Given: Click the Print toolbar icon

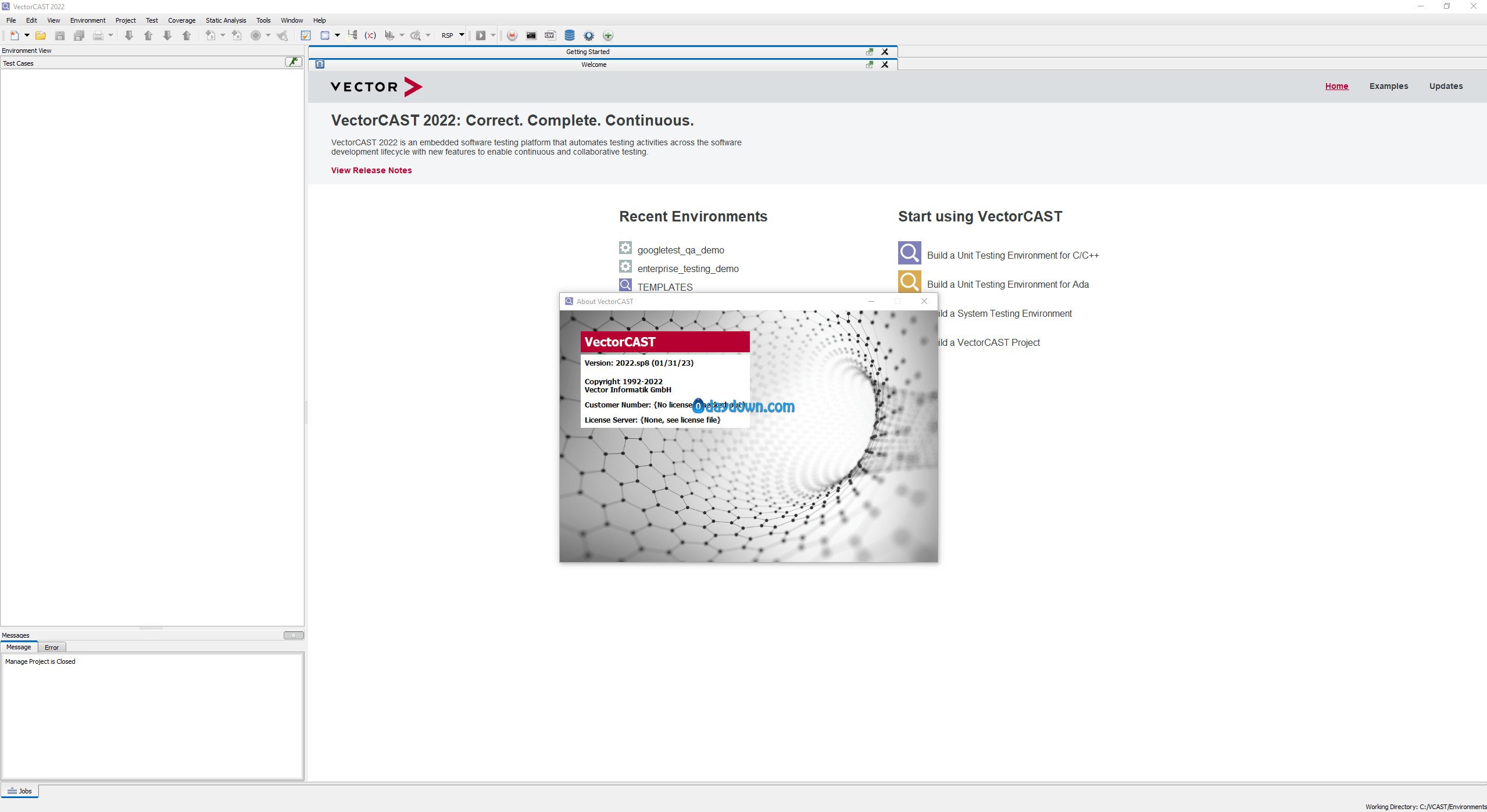Looking at the screenshot, I should point(98,35).
